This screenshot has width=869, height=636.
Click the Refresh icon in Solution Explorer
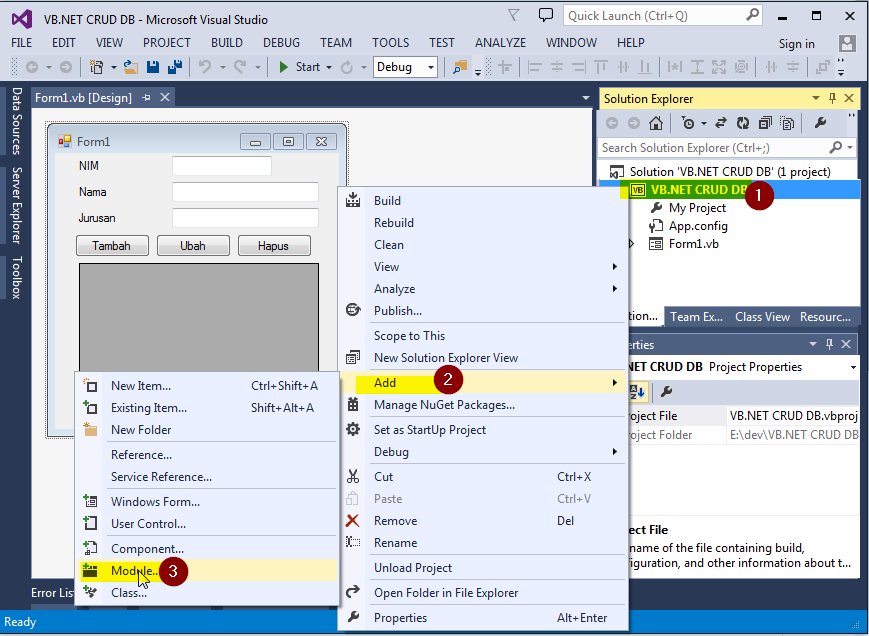[x=743, y=123]
